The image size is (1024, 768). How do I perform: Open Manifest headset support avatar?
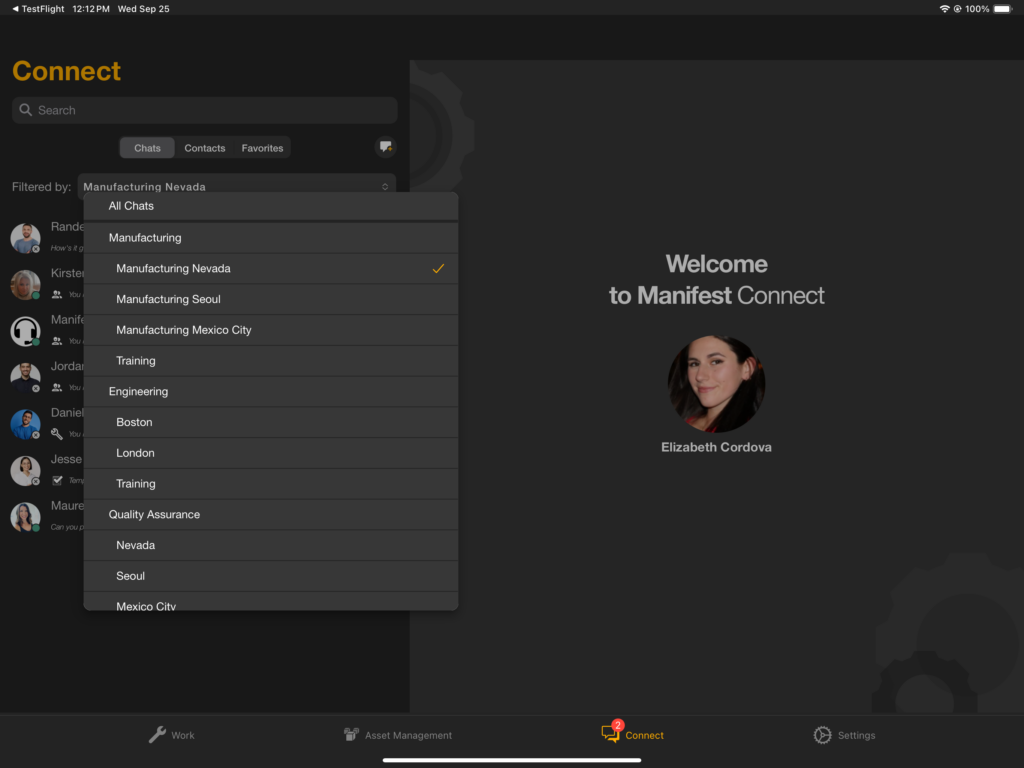click(x=25, y=331)
